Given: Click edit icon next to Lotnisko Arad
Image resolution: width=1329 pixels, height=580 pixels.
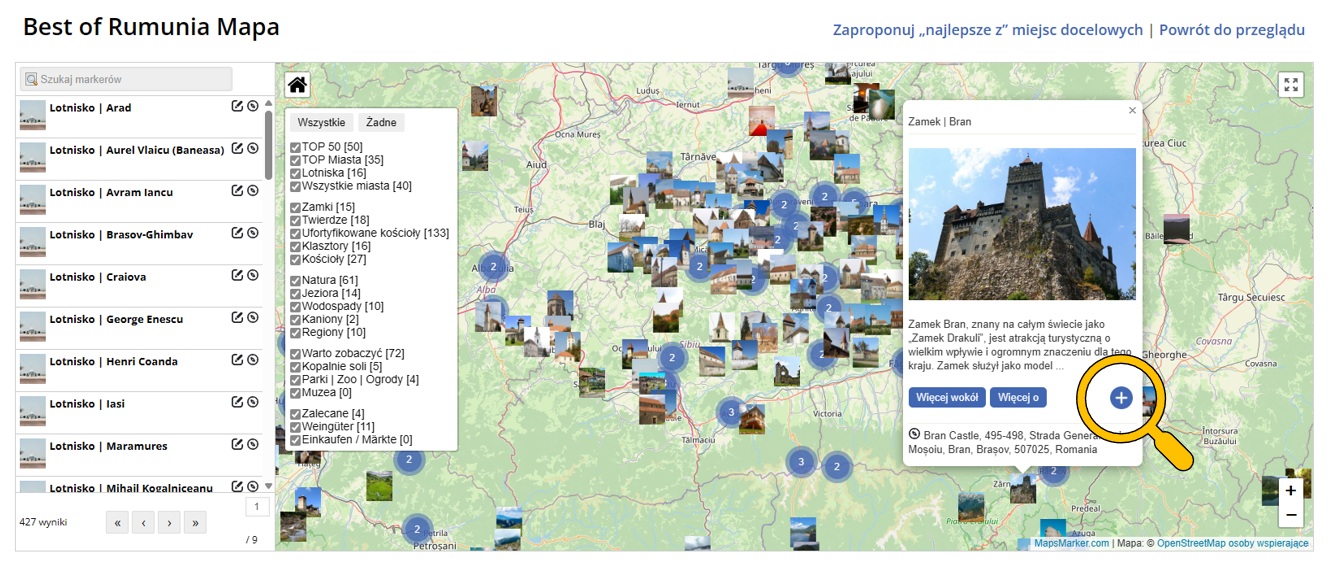Looking at the screenshot, I should pos(237,106).
